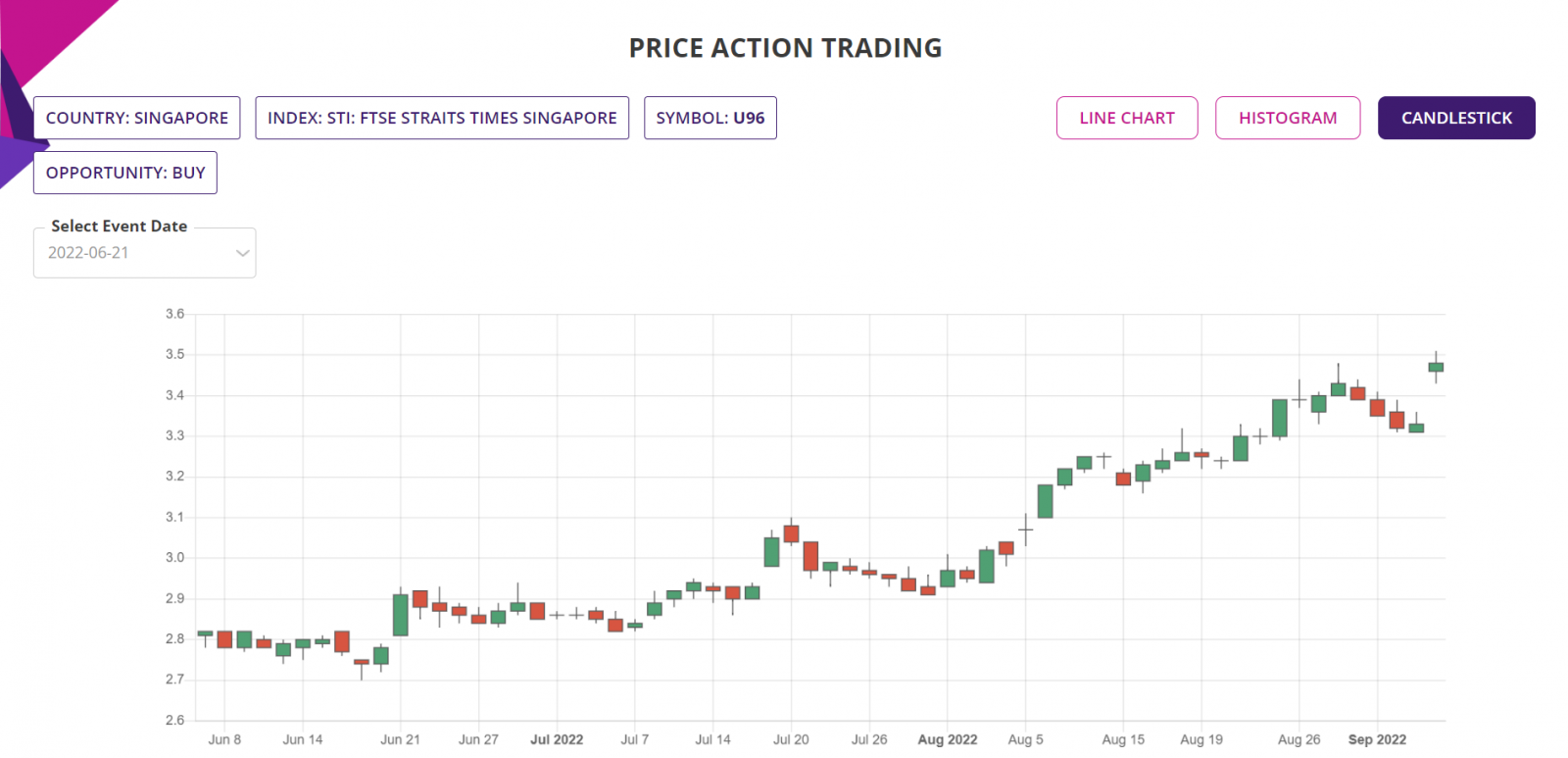Click the 3.4 y-axis label
This screenshot has width=1568, height=758.
[x=174, y=395]
